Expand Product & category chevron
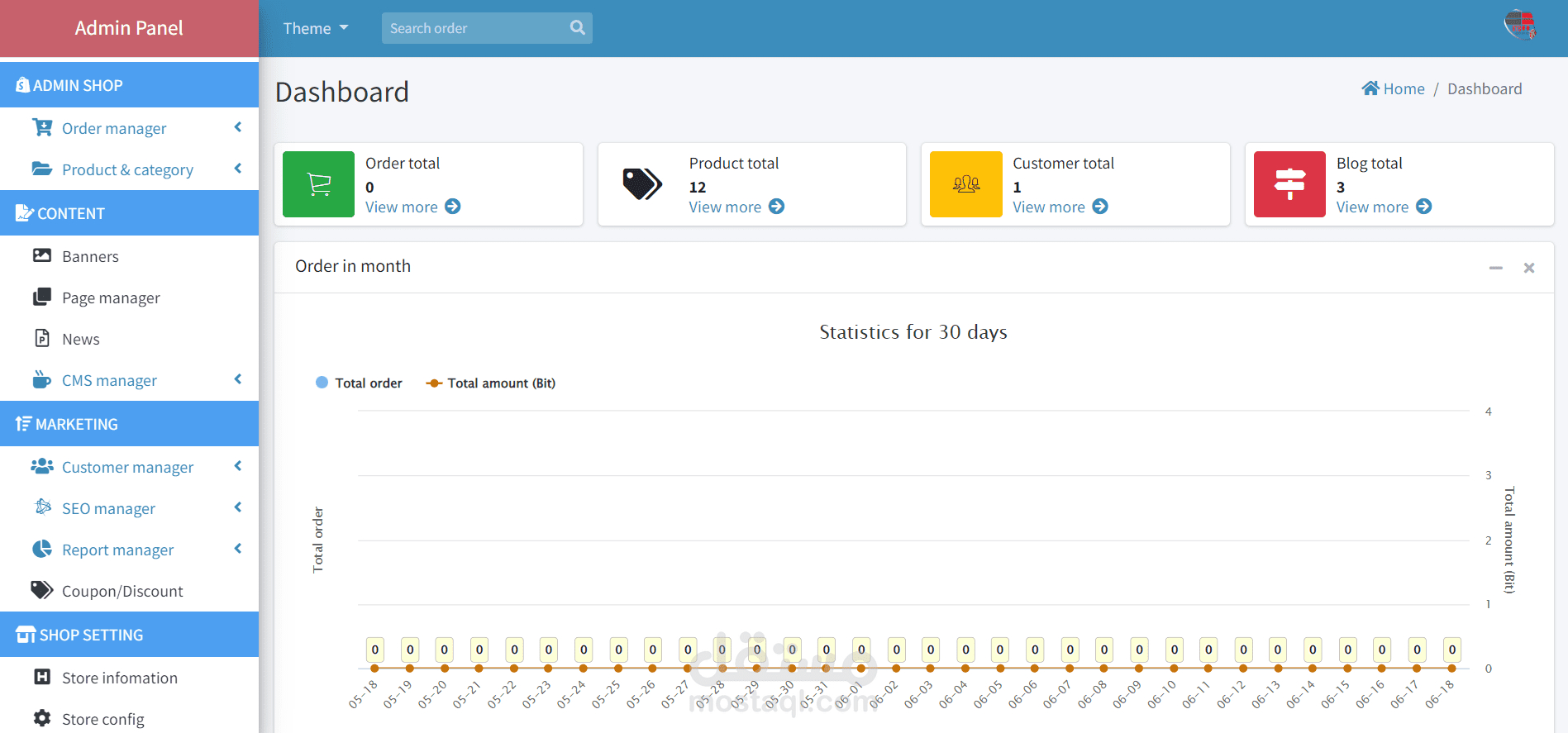The height and width of the screenshot is (733, 1568). tap(238, 169)
